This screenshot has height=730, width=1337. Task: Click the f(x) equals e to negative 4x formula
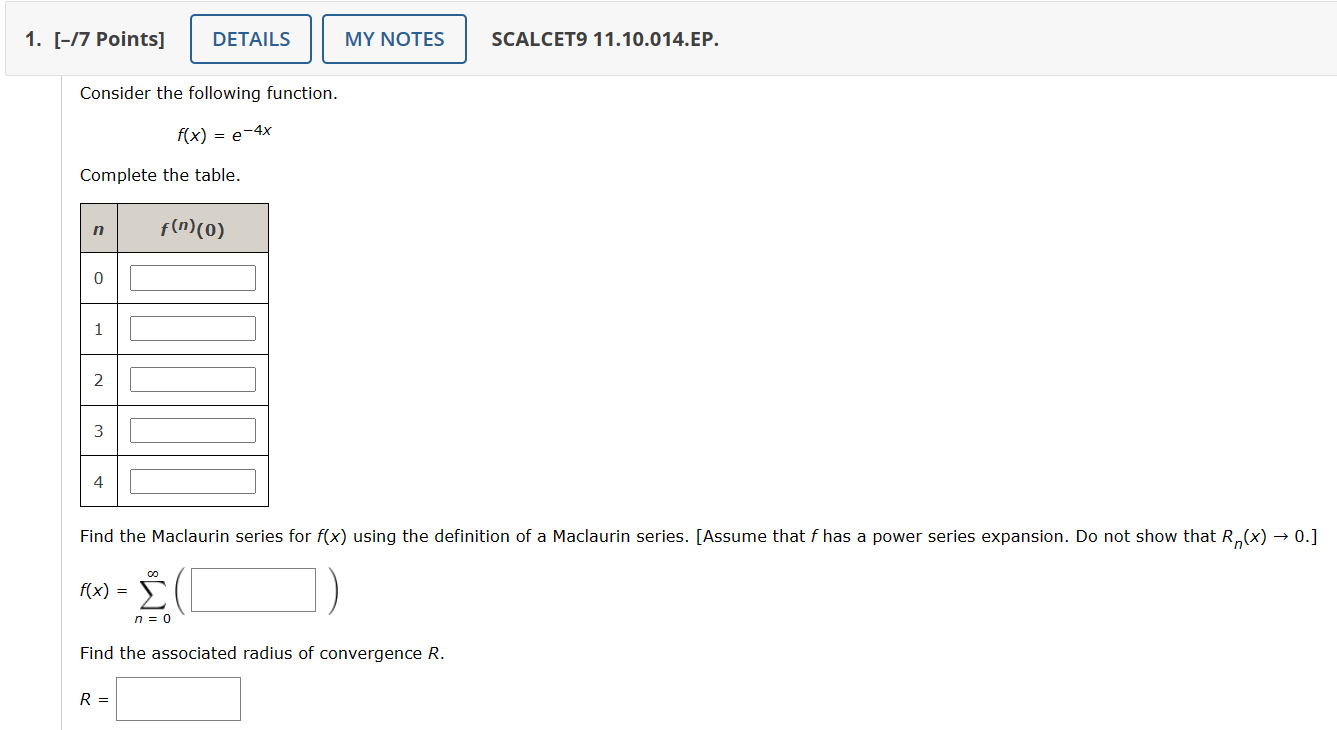pos(224,132)
